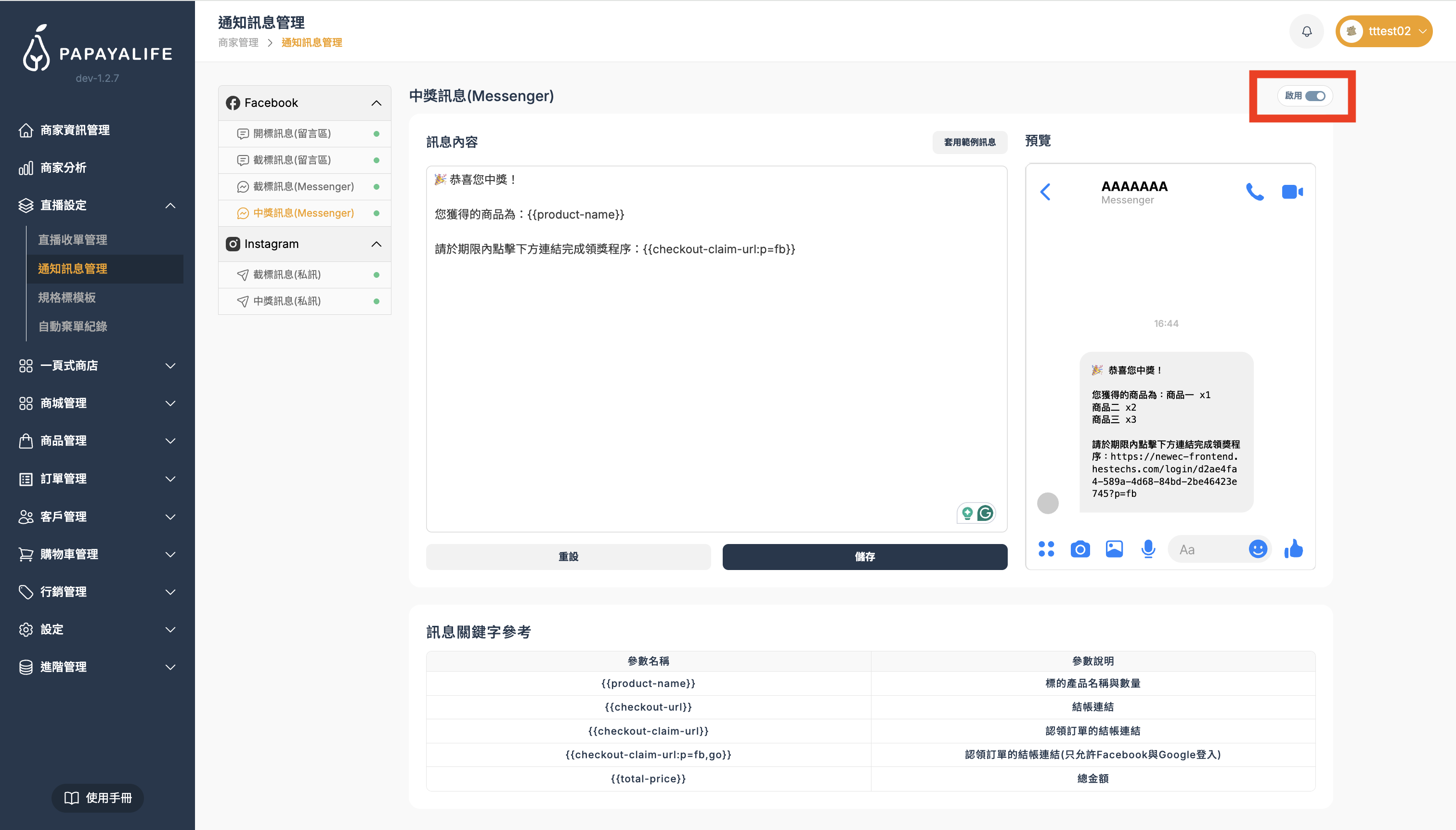Screen dimensions: 1456x830
Task: Open 規格標模板 in the sidebar
Action: (x=67, y=297)
